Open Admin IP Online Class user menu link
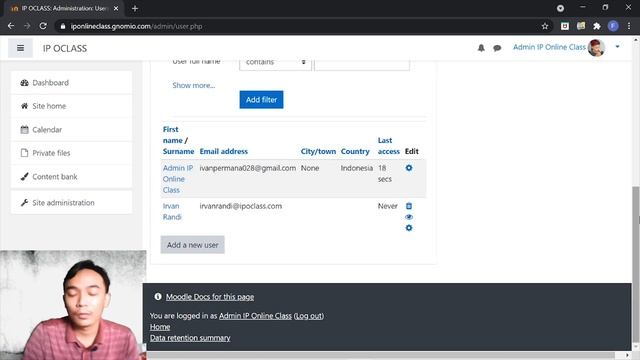The width and height of the screenshot is (640, 360). 549,47
